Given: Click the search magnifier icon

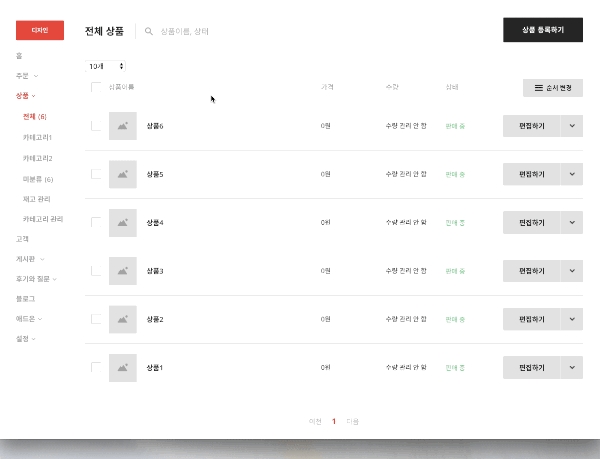Looking at the screenshot, I should pos(149,31).
